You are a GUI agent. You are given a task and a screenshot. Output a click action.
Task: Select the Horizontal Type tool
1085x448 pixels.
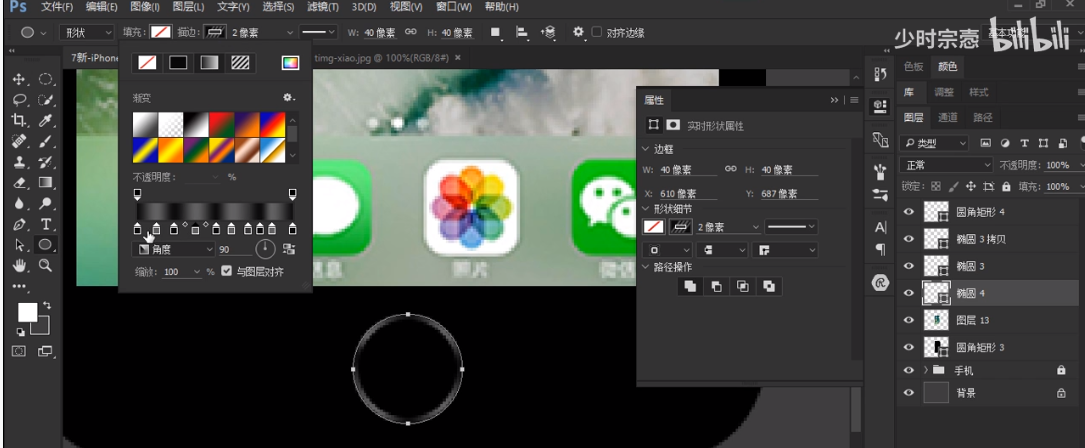(46, 224)
